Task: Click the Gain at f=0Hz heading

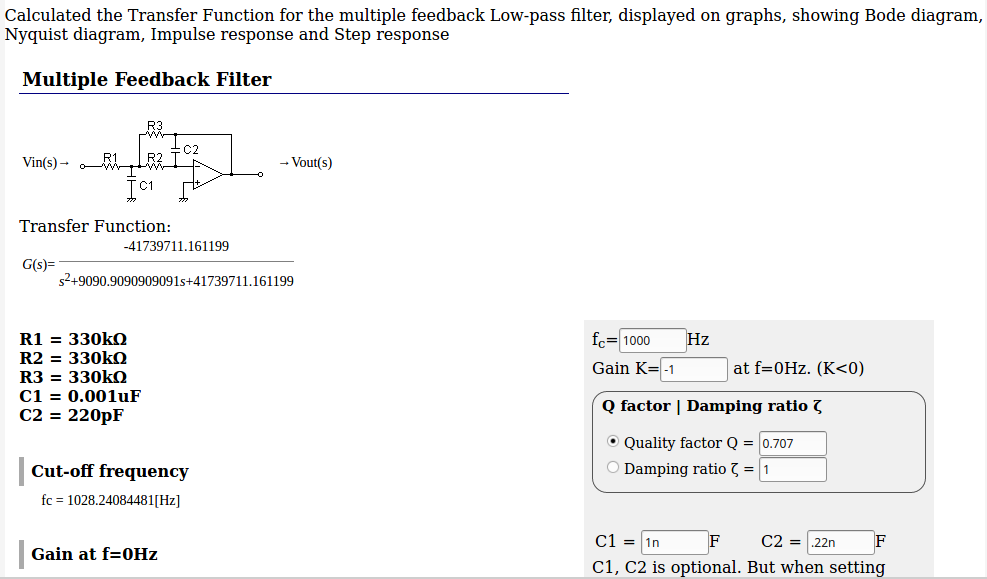Action: point(94,554)
